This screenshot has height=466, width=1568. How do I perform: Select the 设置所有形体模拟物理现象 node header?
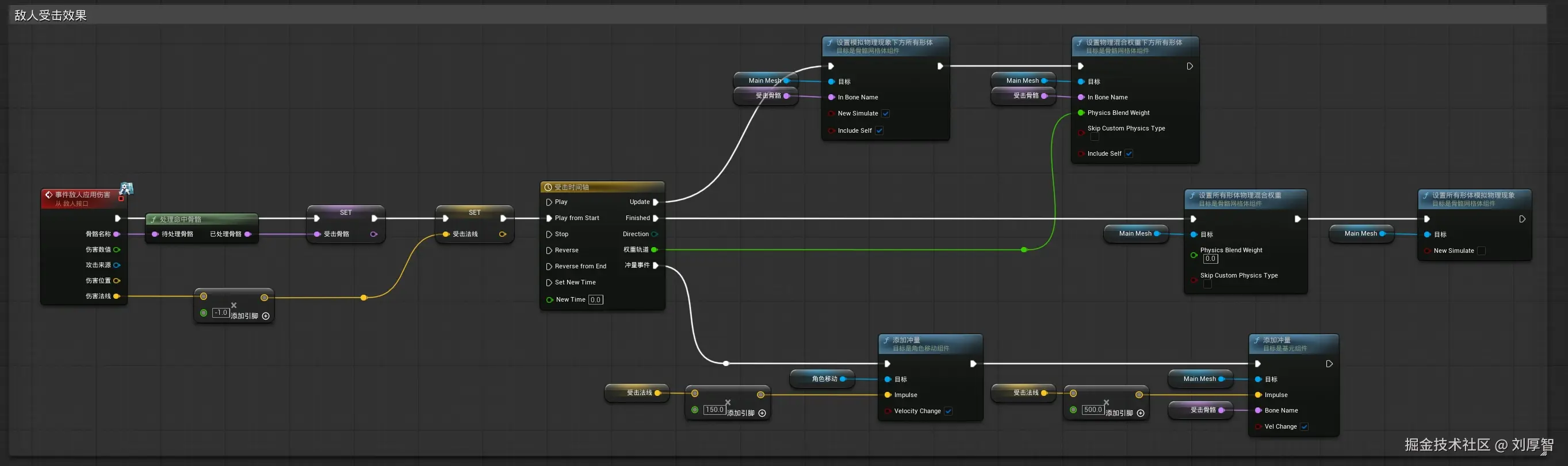1474,199
